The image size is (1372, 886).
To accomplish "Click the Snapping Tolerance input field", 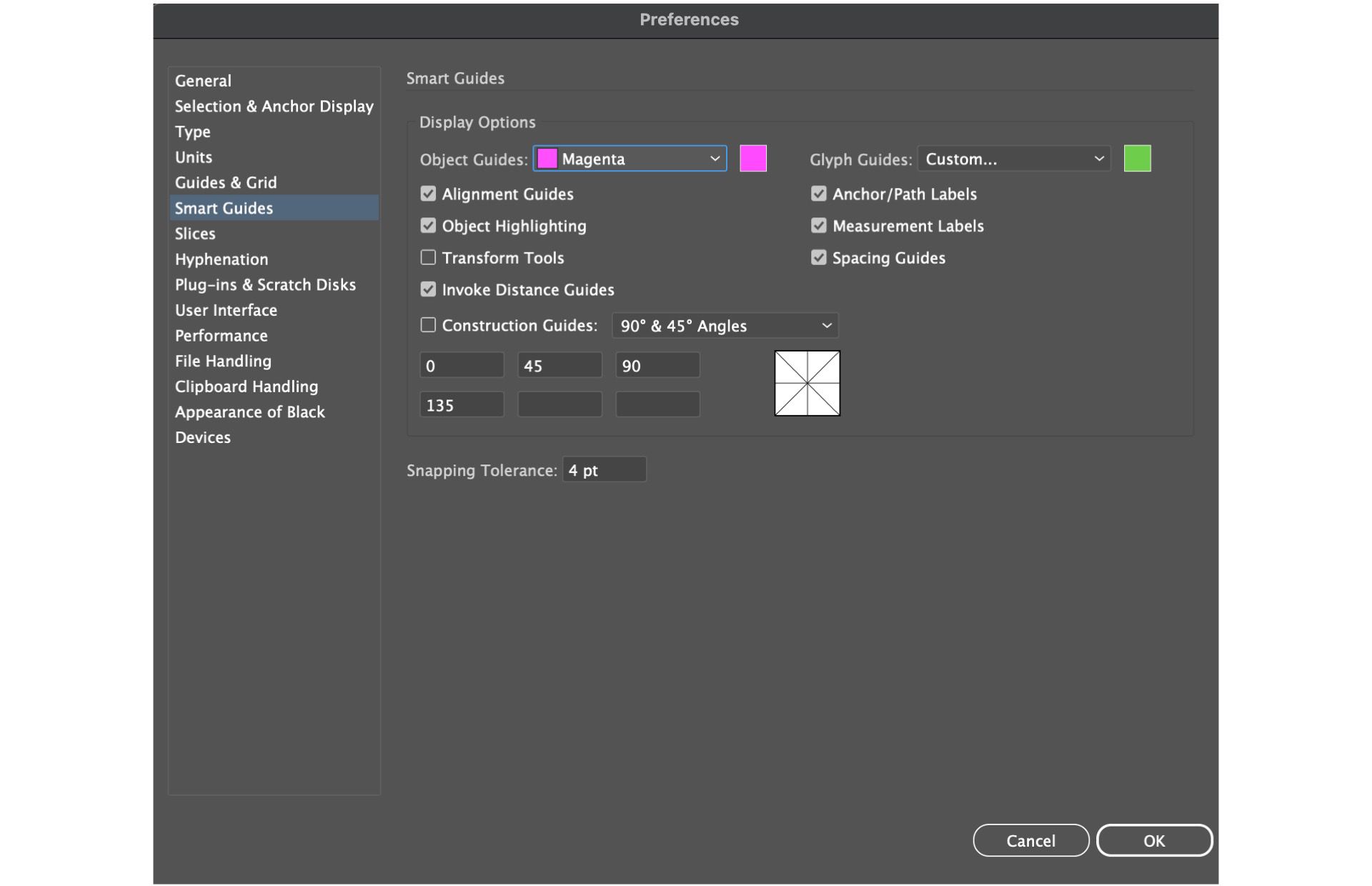I will 604,470.
